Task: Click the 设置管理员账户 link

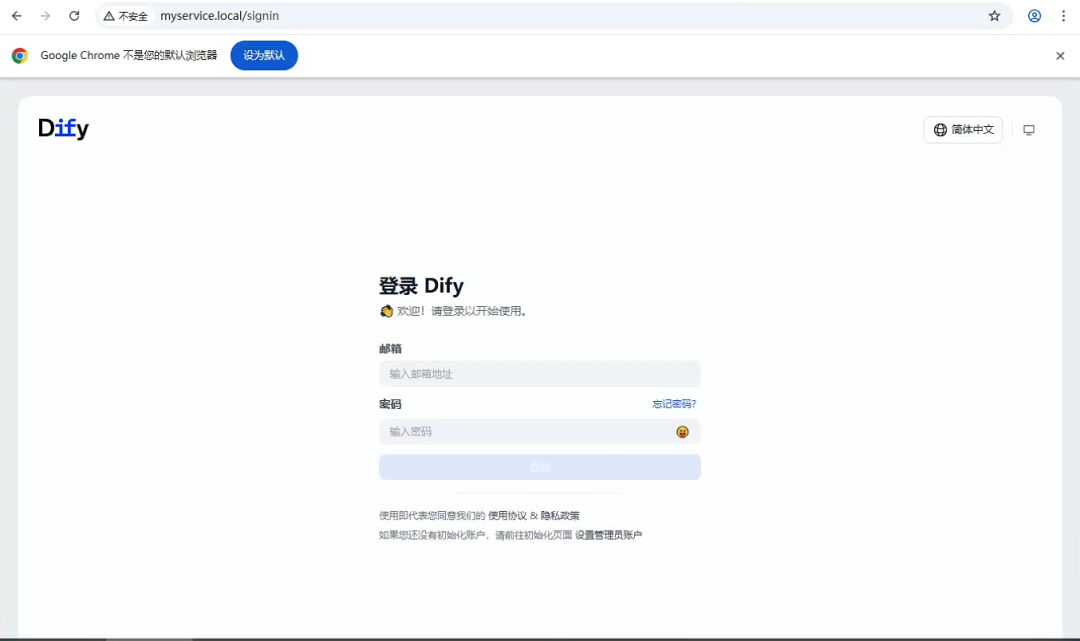Action: [608, 535]
